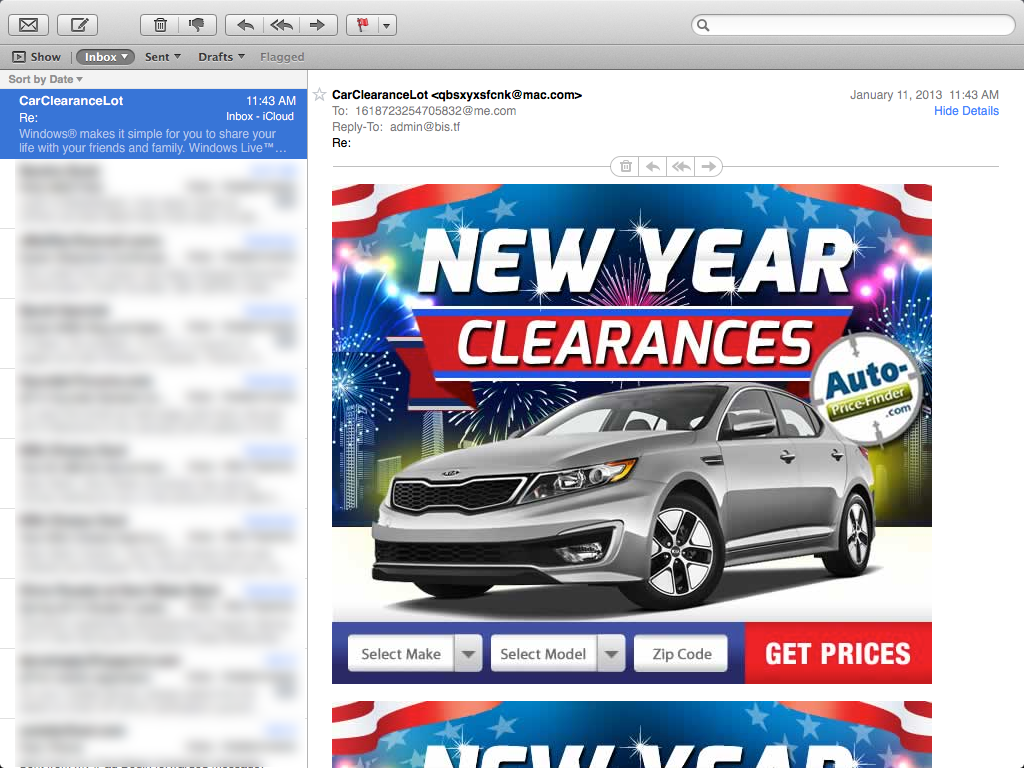The height and width of the screenshot is (768, 1024).
Task: Delete the message with the toolbar trash icon
Action: (159, 25)
